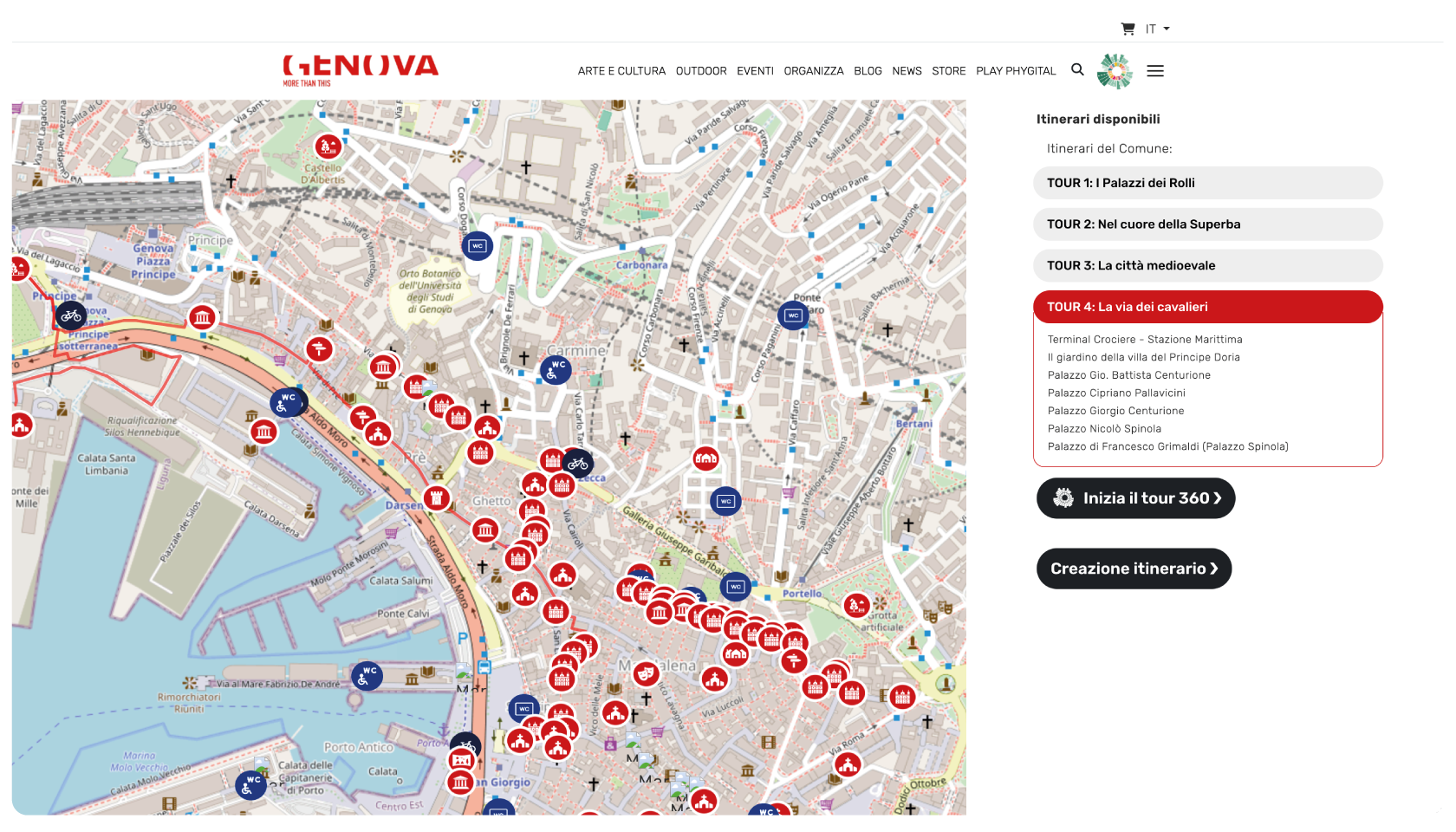Select Terminal Crociere - Stazione Marittima stop
The width and height of the screenshot is (1456, 832).
point(1145,340)
